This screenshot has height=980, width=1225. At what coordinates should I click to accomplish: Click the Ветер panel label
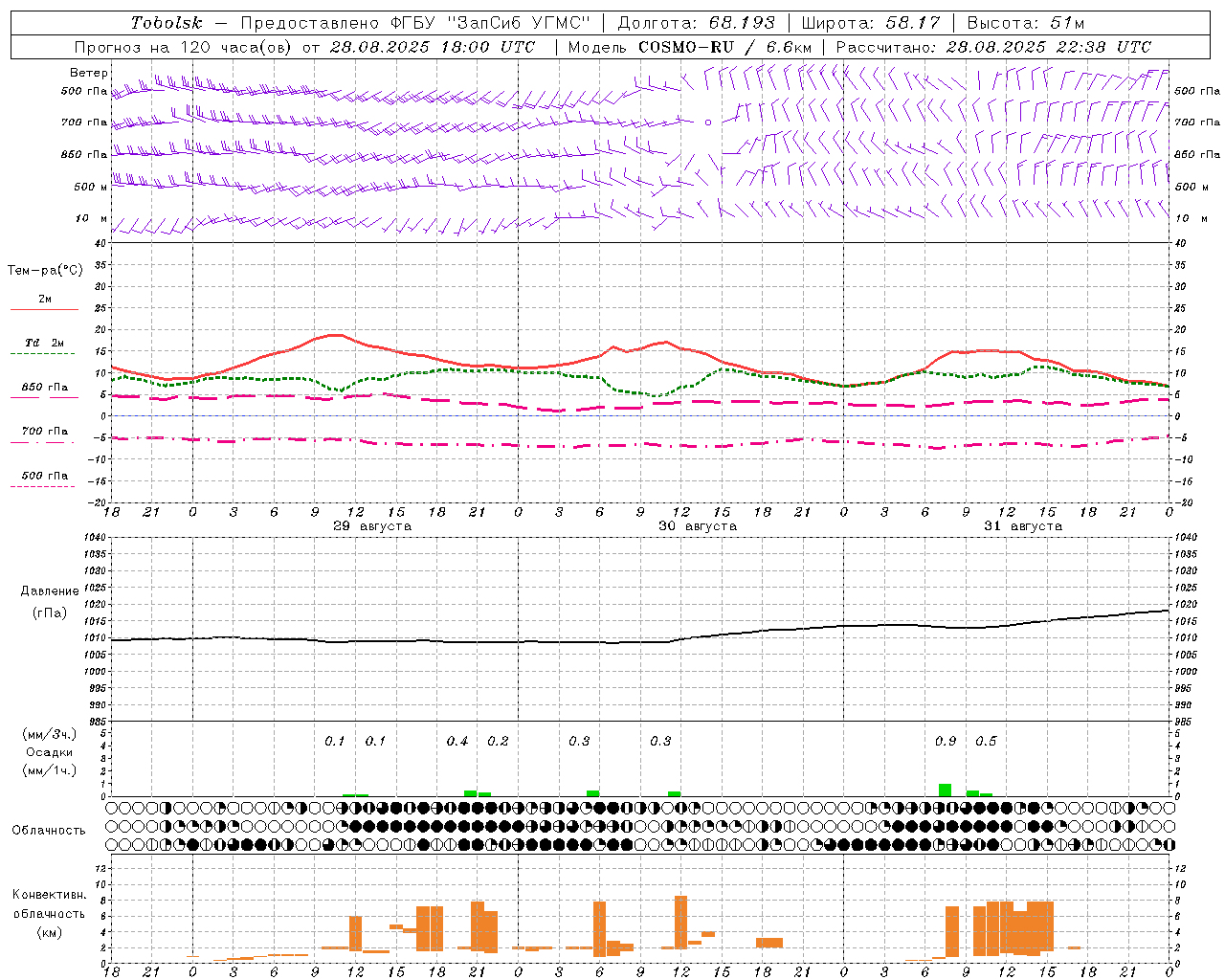[x=88, y=73]
